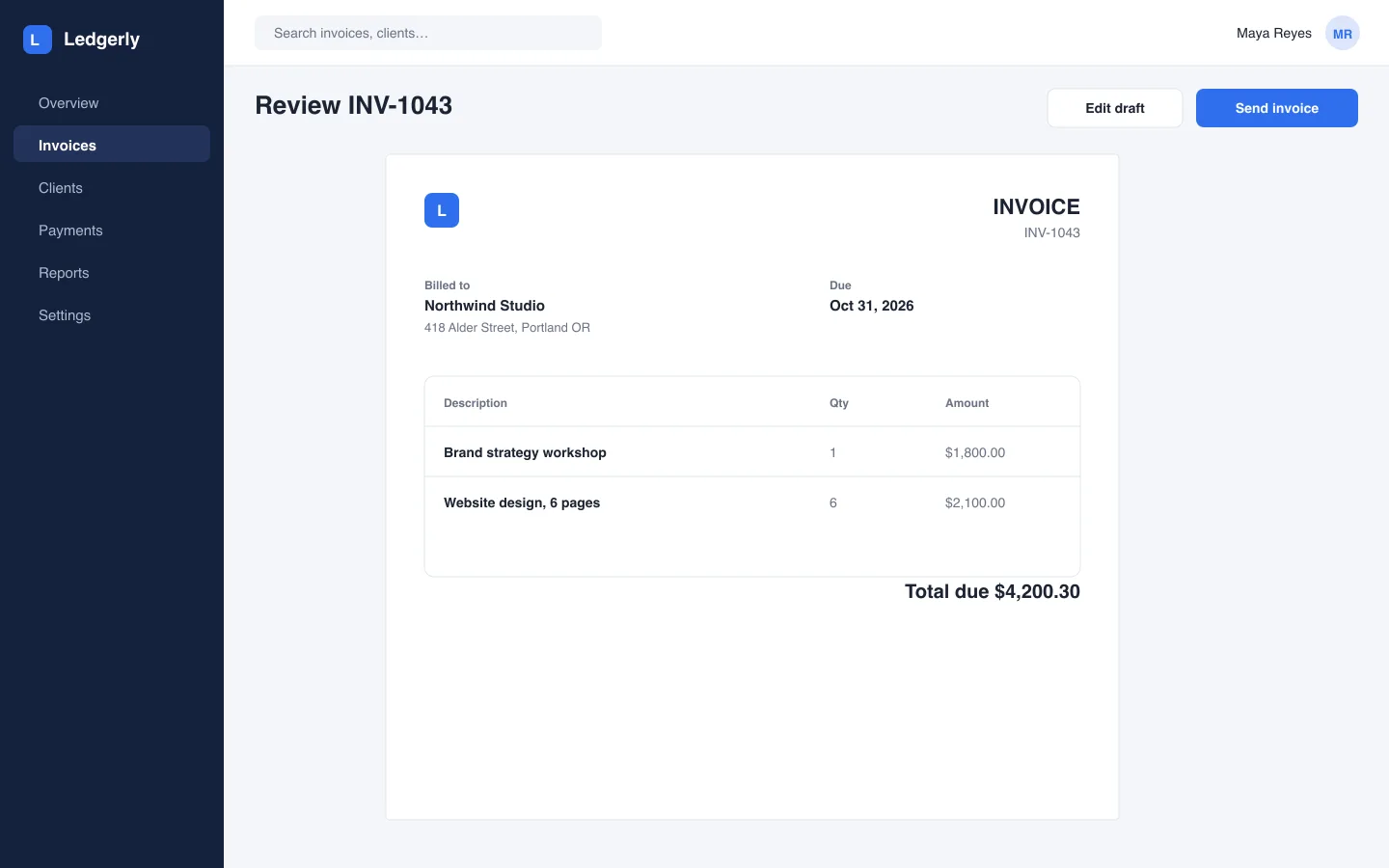Click the INV-1043 number under INVOICE
1389x868 pixels.
pyautogui.click(x=1051, y=232)
